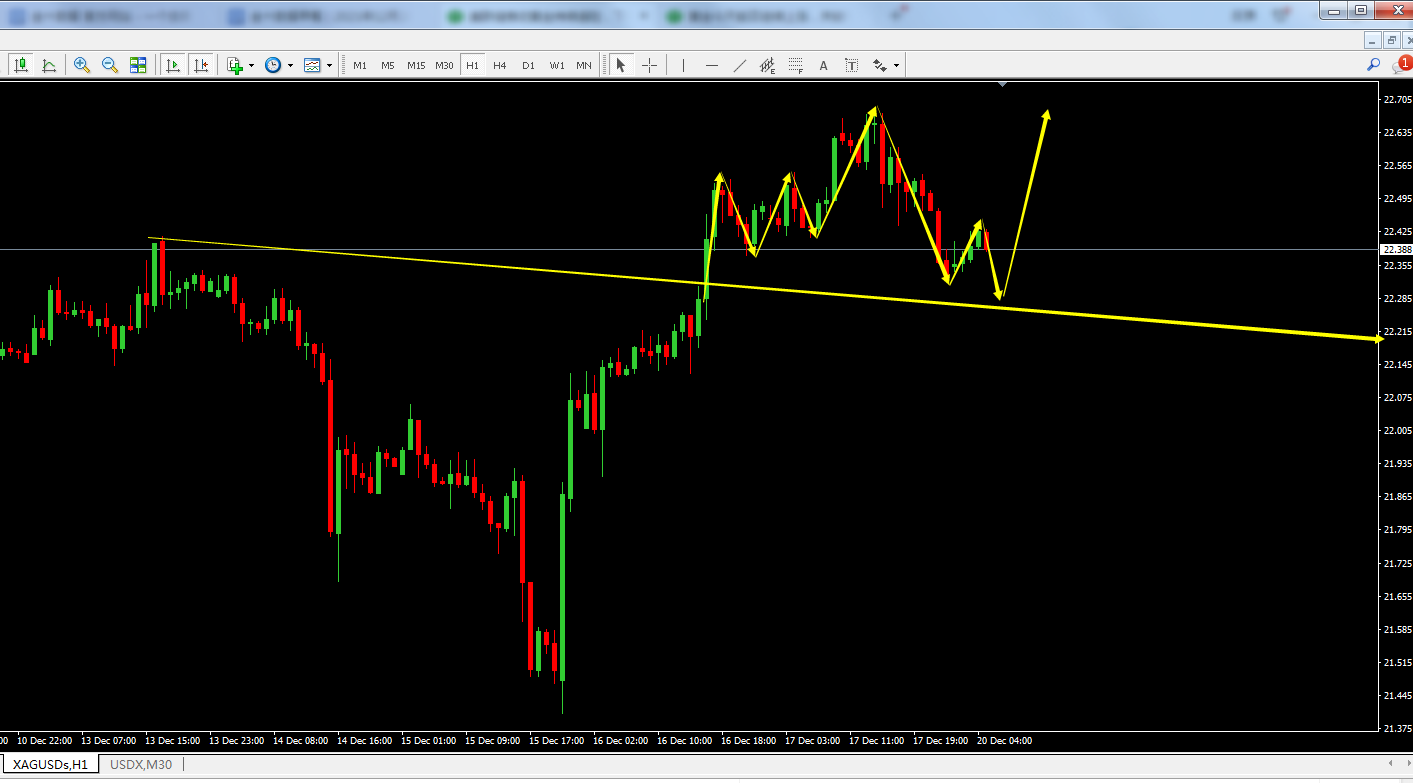Zoom in on the chart
1413x783 pixels.
pos(82,65)
